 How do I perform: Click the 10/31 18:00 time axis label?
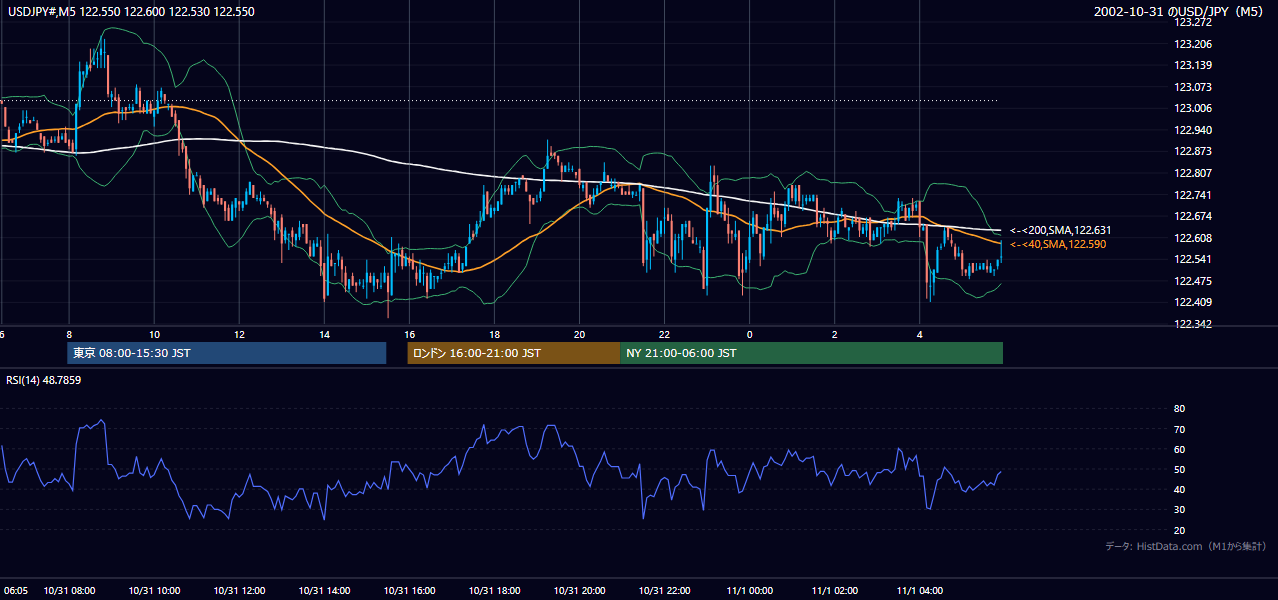(494, 591)
